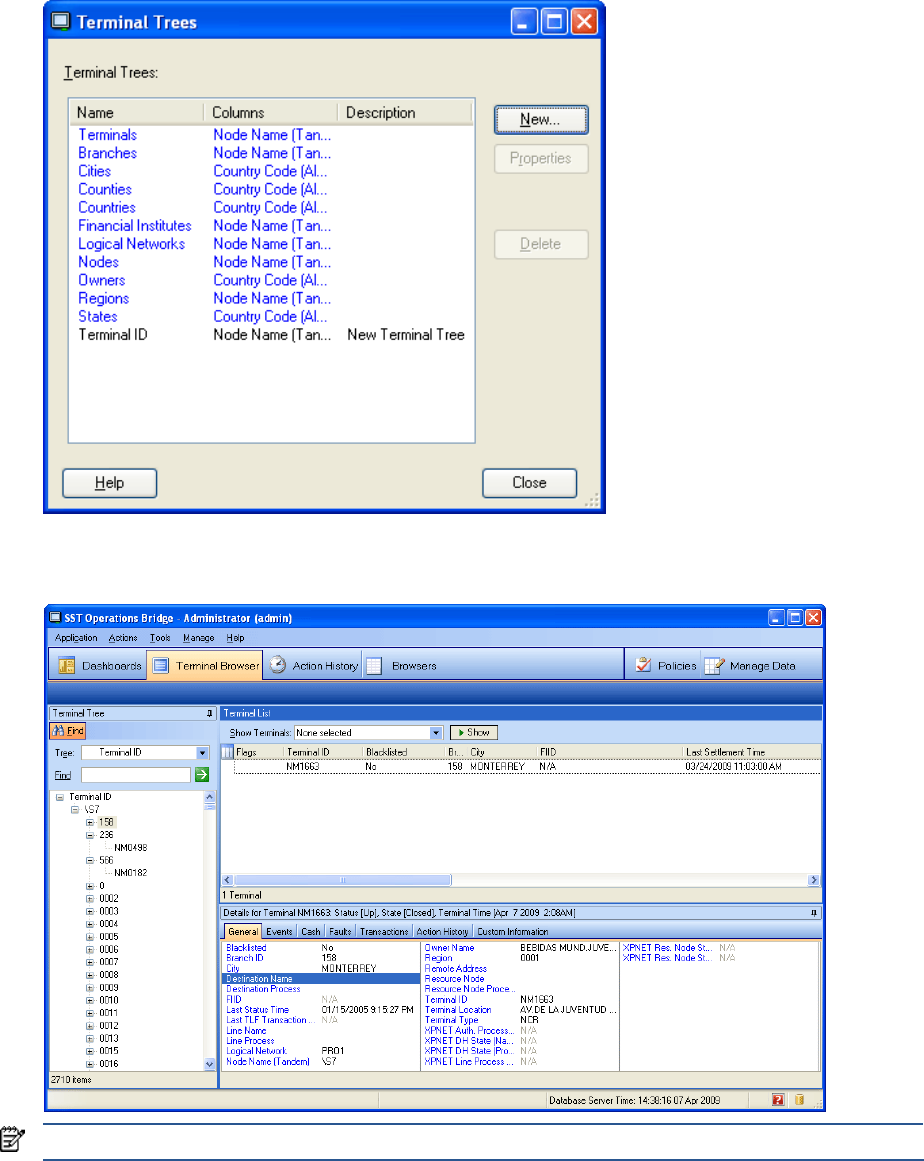
Task: Expand the 0010 tree node
Action: pos(90,1000)
